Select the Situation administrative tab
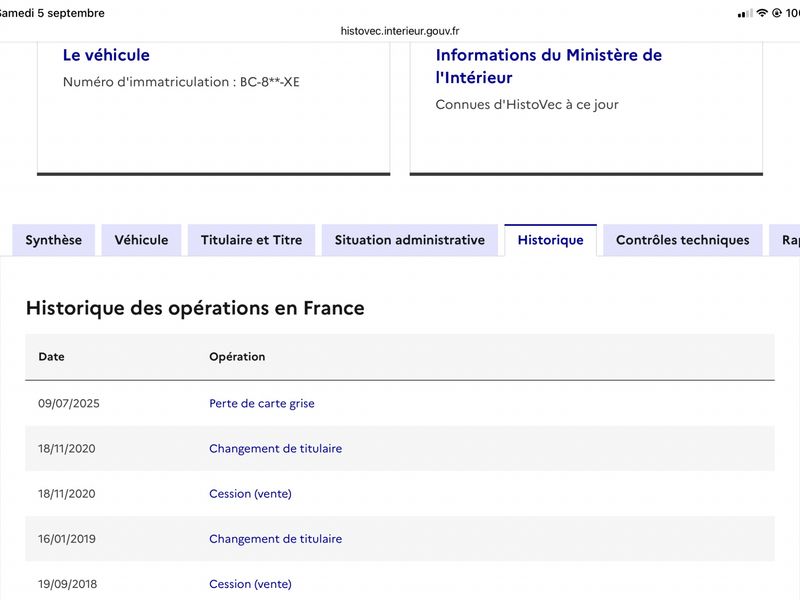The image size is (800, 600). (x=410, y=240)
